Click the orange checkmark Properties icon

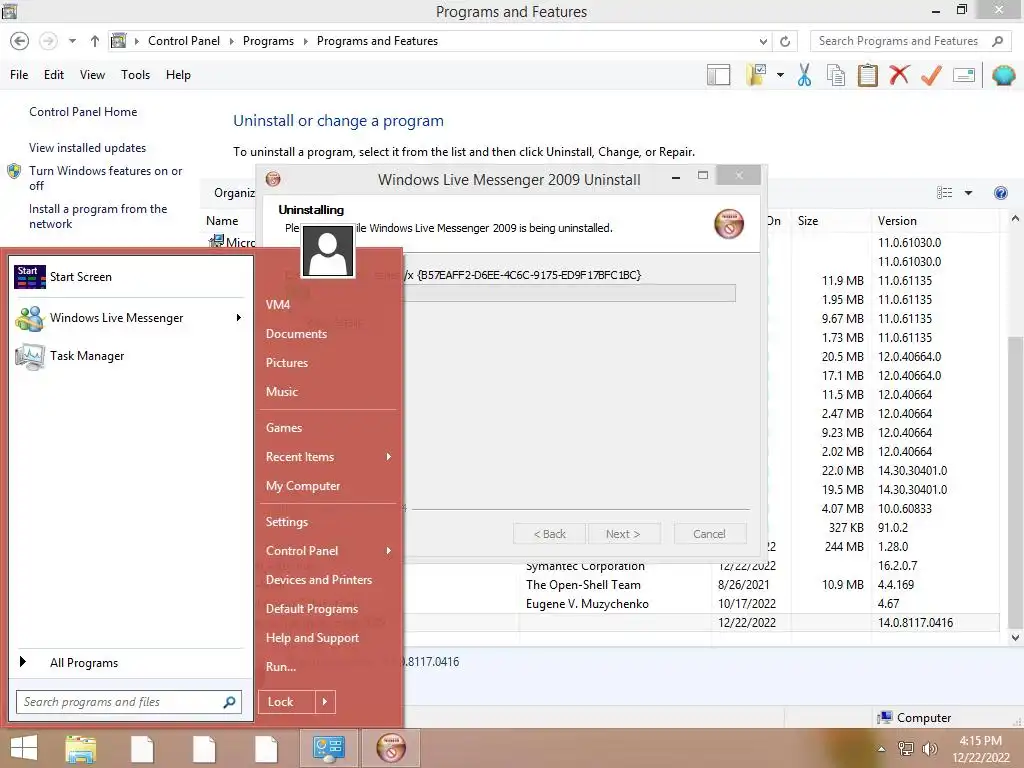[x=931, y=75]
